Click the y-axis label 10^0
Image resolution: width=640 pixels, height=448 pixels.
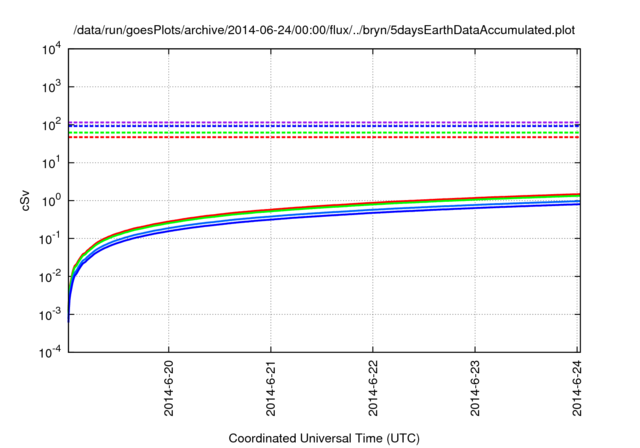coord(51,201)
